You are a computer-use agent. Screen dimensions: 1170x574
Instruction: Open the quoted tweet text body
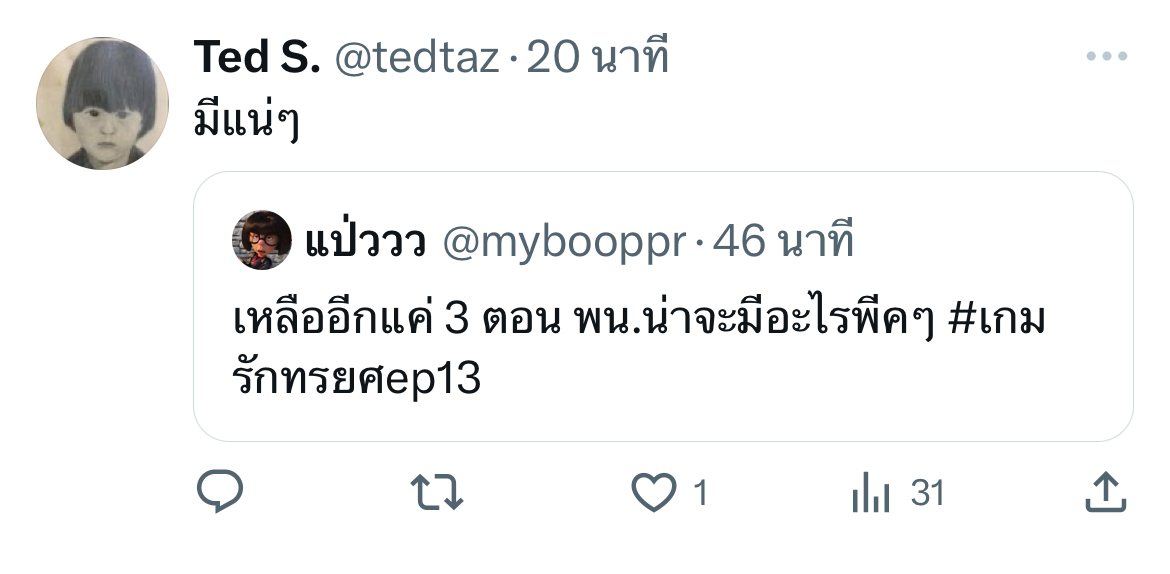639,349
